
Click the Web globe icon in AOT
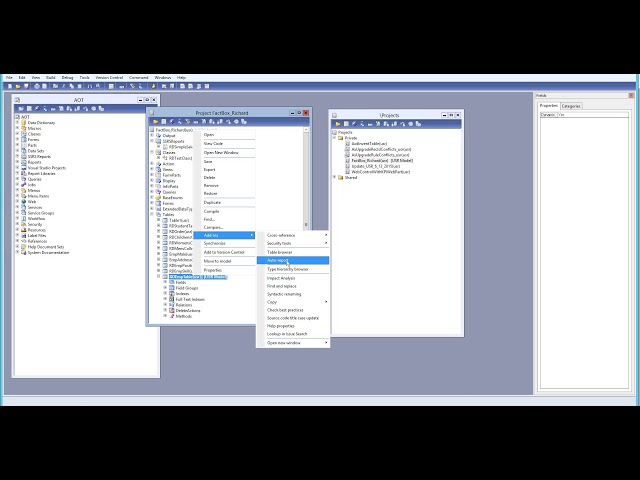point(24,202)
